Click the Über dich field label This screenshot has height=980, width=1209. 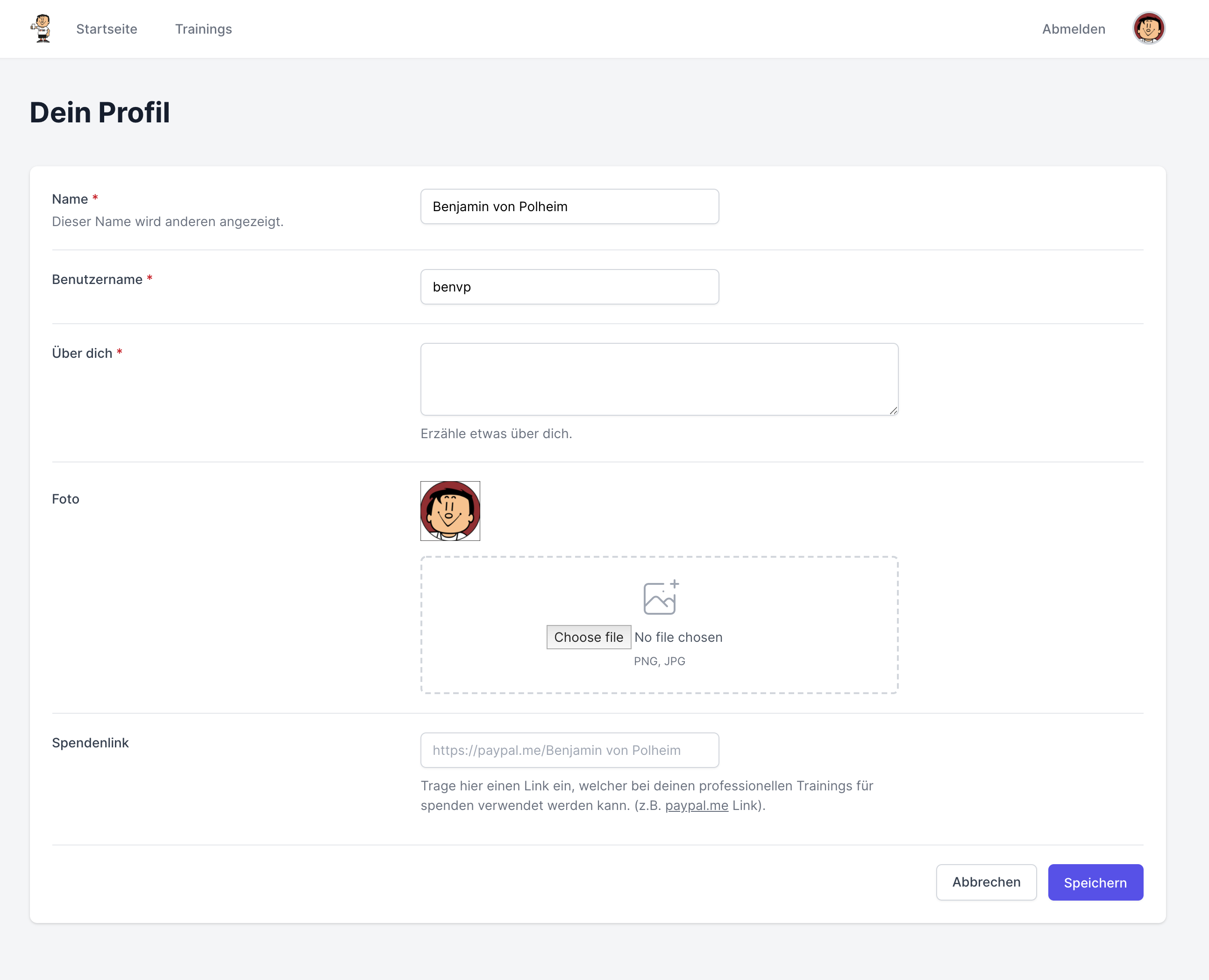82,354
